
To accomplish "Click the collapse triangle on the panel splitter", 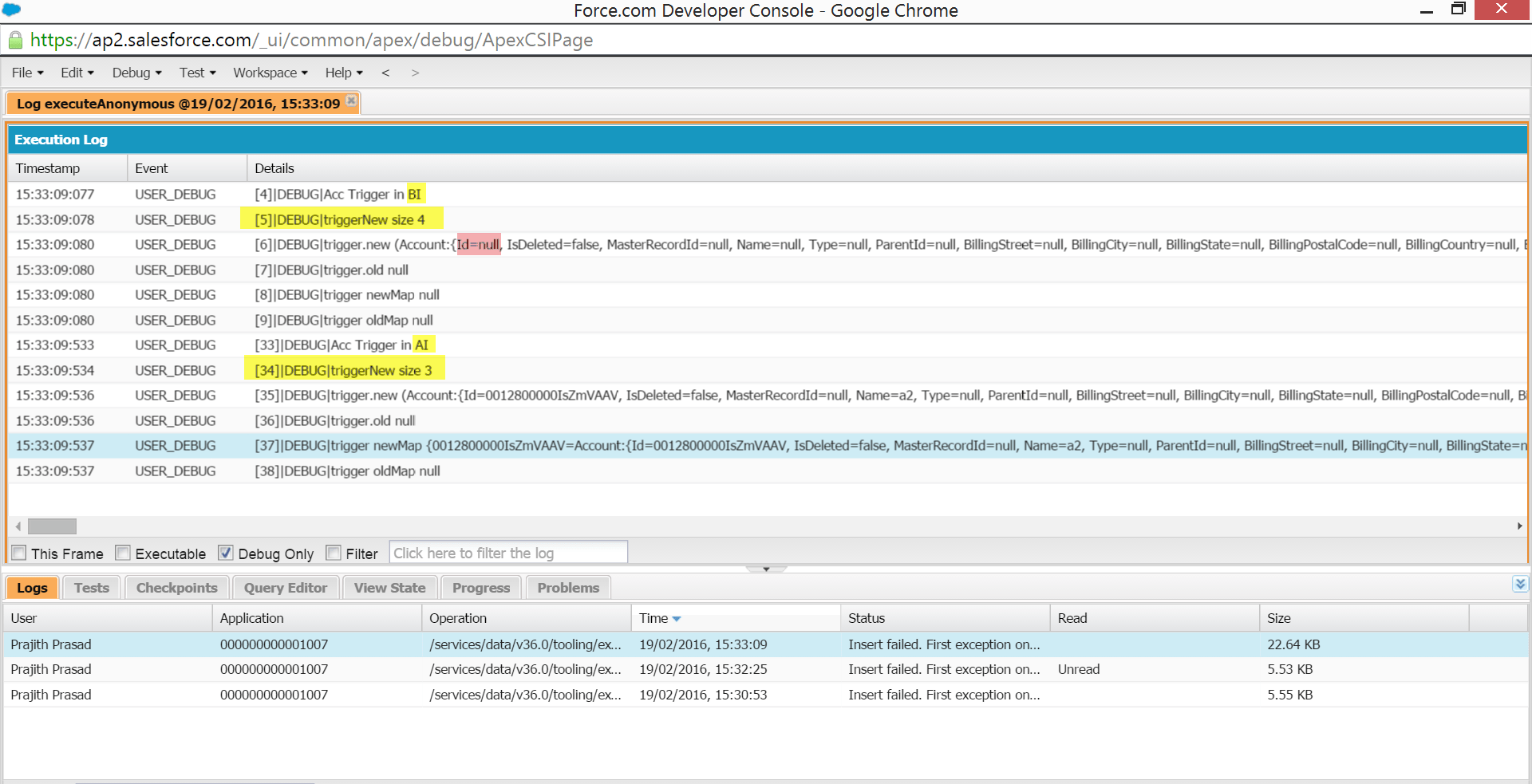I will pyautogui.click(x=766, y=569).
